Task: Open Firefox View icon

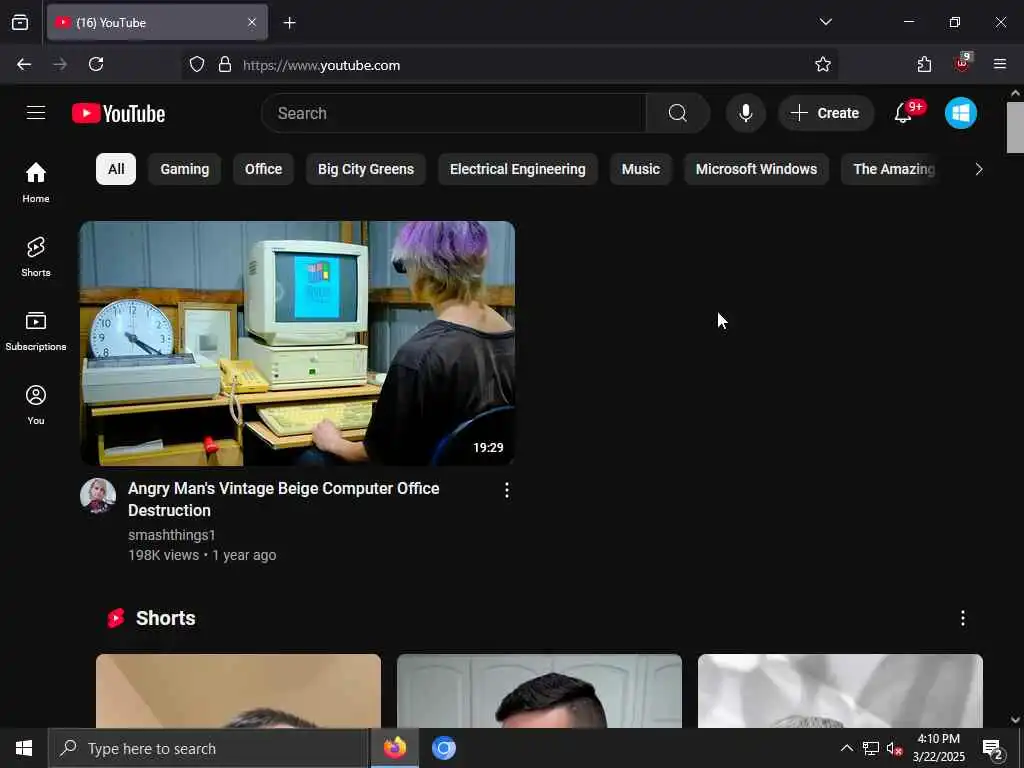Action: pos(20,23)
